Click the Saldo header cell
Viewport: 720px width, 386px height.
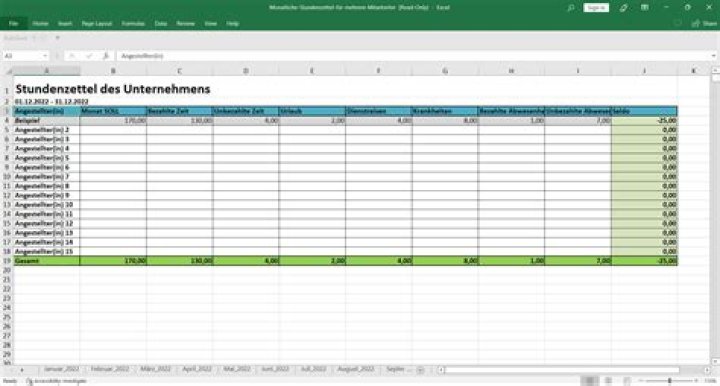(644, 111)
